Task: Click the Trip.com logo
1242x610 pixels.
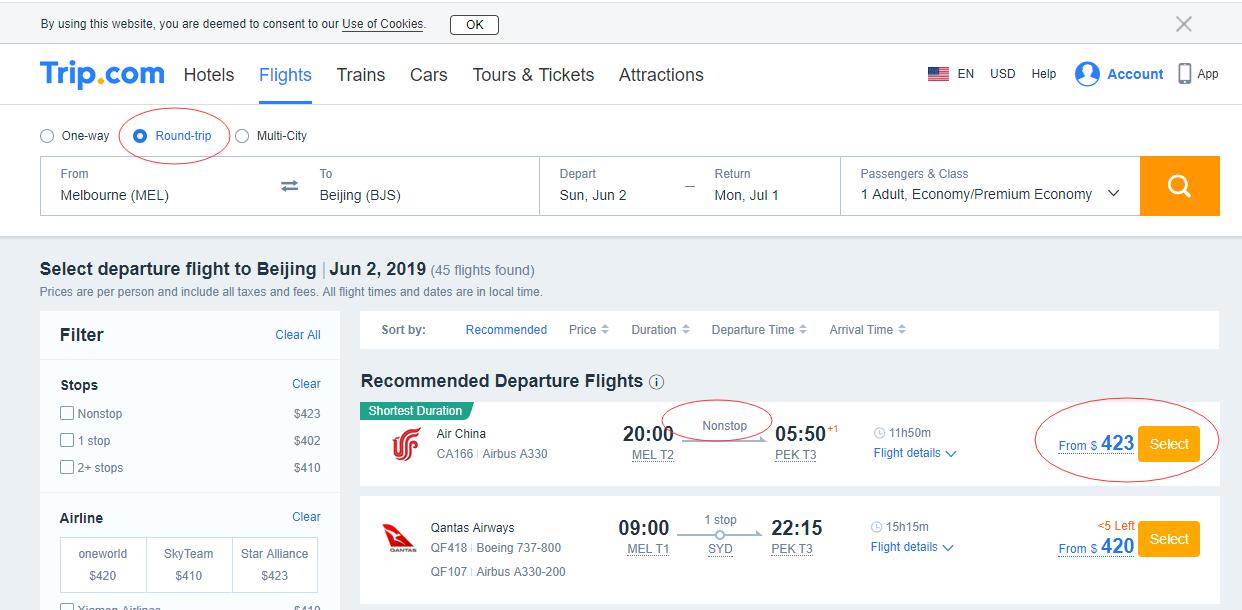Action: point(102,74)
